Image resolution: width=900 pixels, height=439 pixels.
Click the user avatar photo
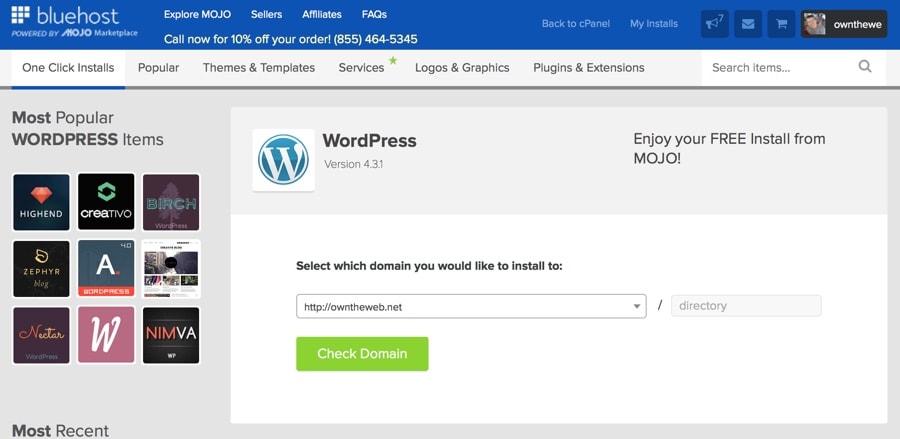(x=814, y=24)
